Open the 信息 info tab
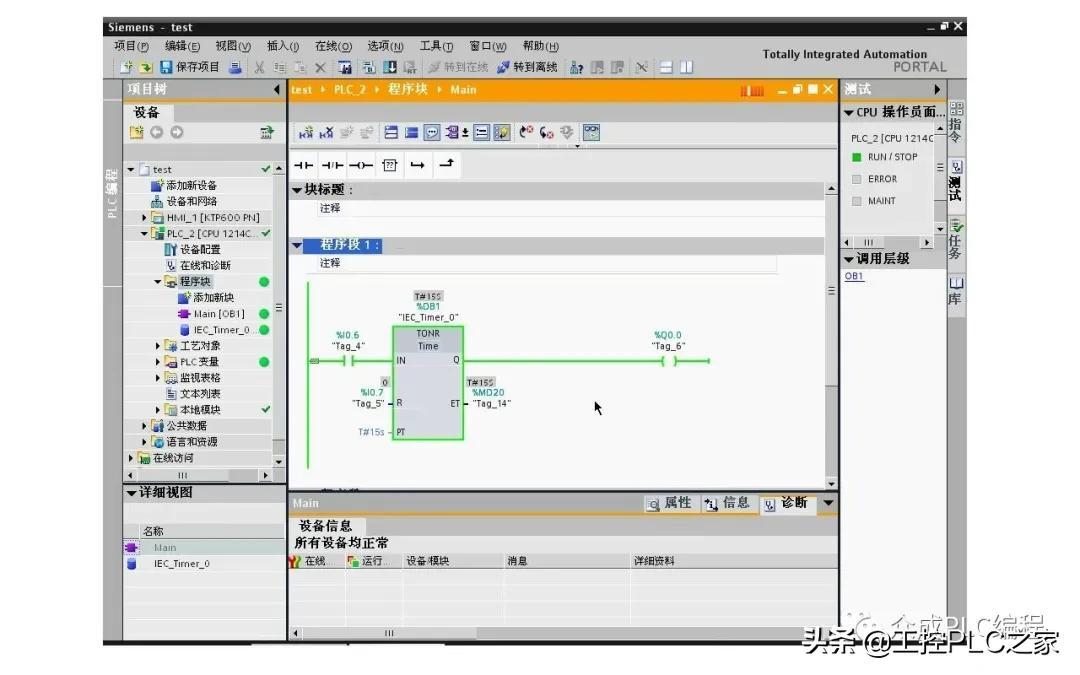The height and width of the screenshot is (675, 1080). 727,503
